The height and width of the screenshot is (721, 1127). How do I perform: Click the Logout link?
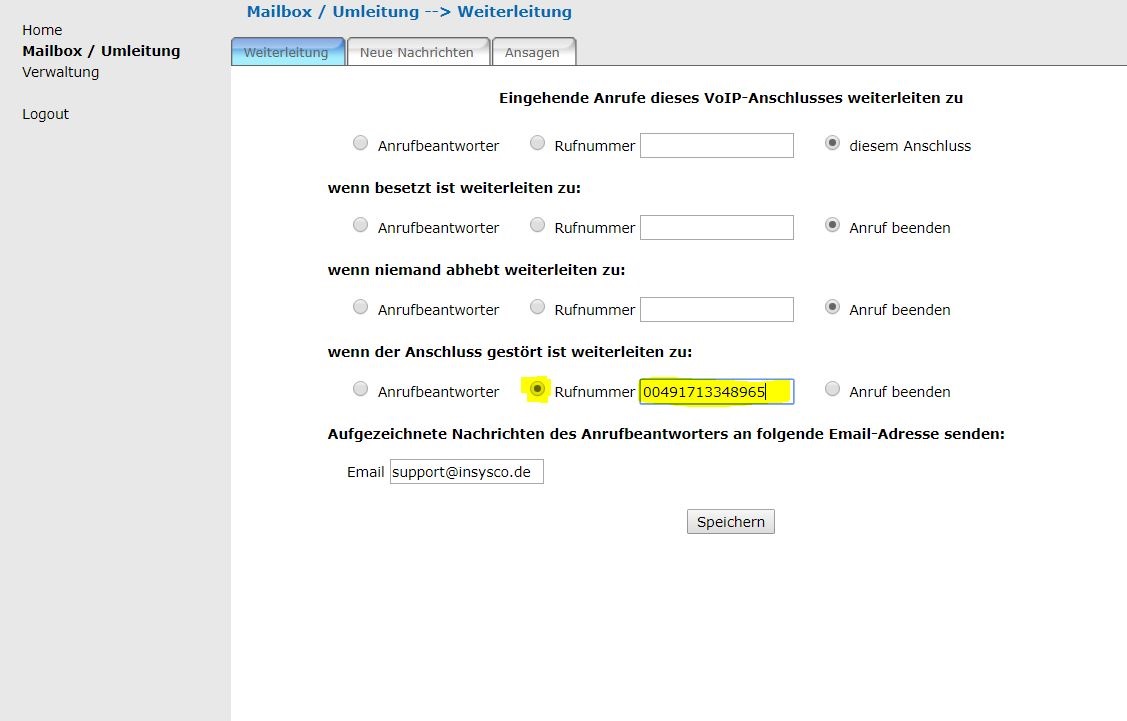(45, 114)
